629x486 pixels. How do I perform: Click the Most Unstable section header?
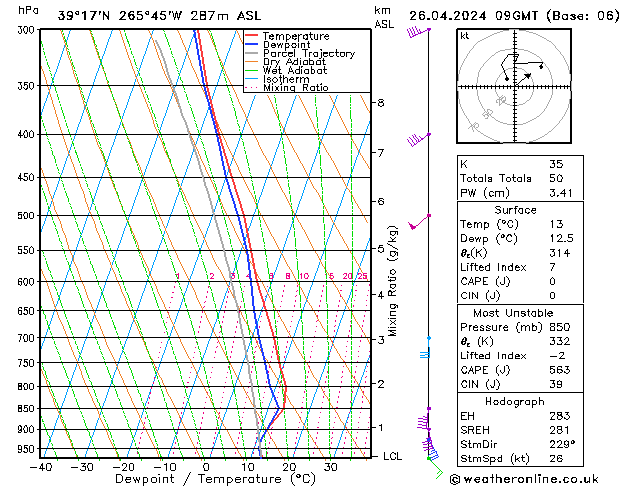coord(514,314)
